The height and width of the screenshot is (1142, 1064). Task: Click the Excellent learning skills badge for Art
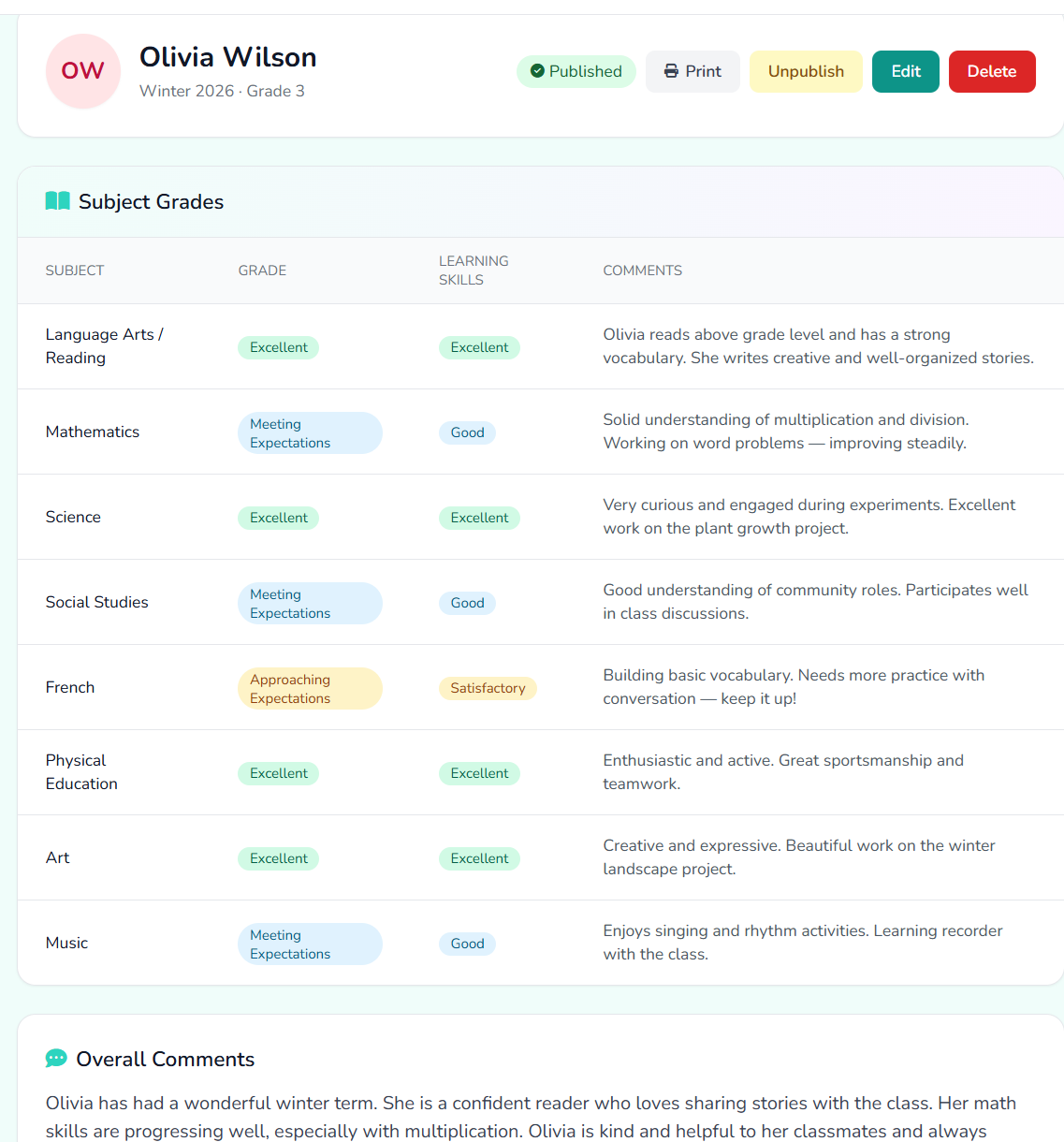pyautogui.click(x=479, y=858)
